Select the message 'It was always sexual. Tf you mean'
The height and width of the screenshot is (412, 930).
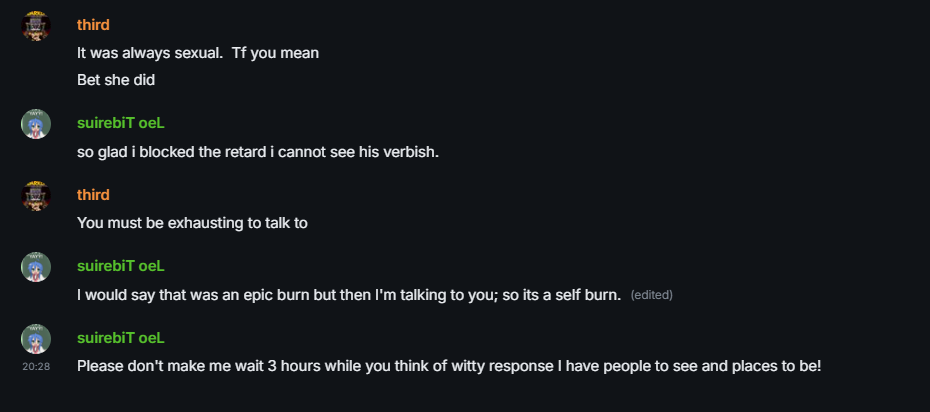click(198, 53)
